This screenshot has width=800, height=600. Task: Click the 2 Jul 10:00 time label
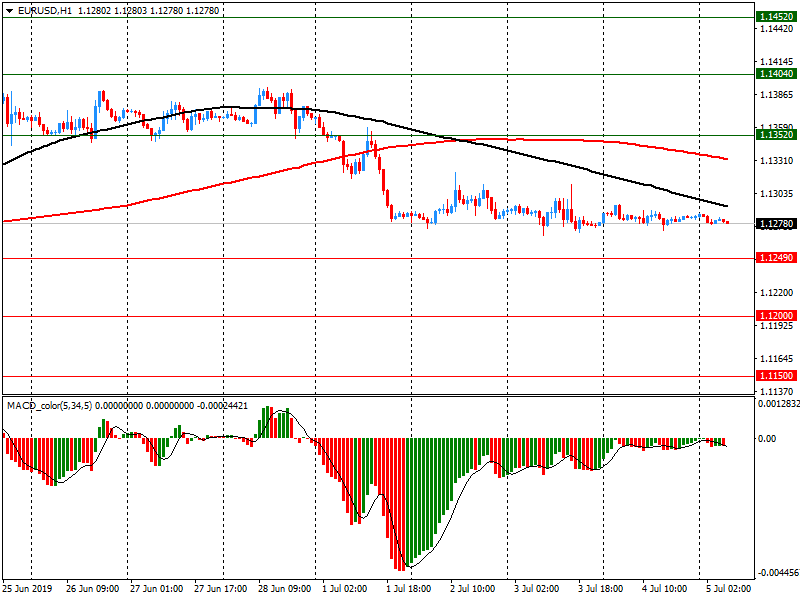tap(472, 589)
